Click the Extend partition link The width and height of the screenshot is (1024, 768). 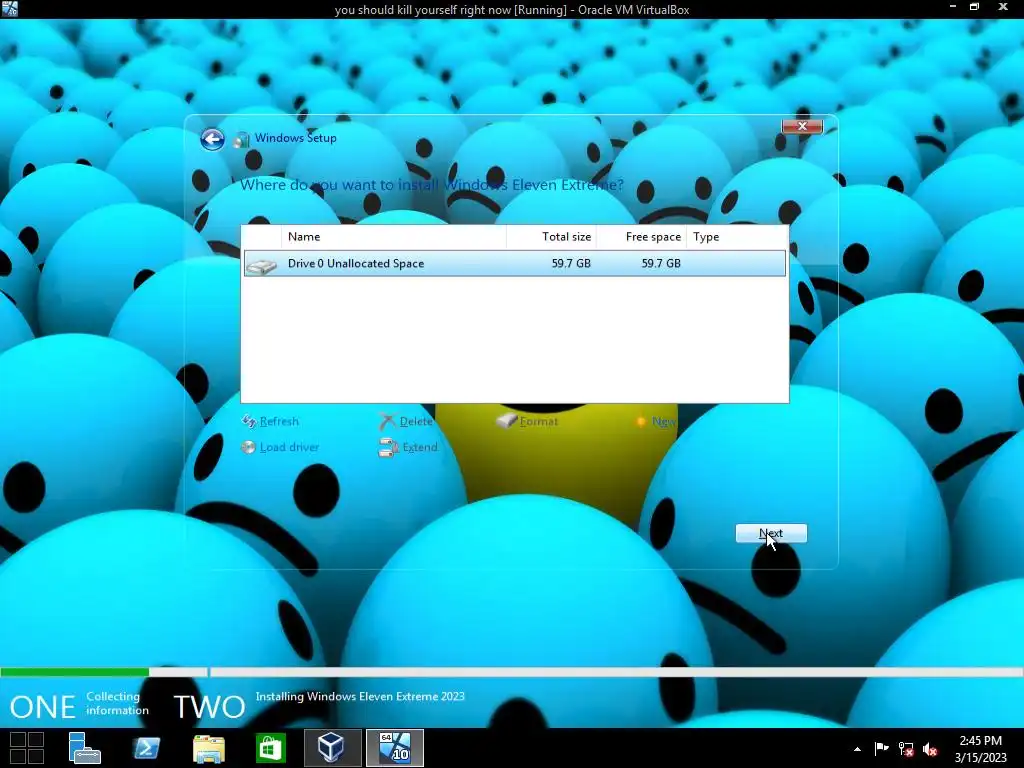coord(420,447)
